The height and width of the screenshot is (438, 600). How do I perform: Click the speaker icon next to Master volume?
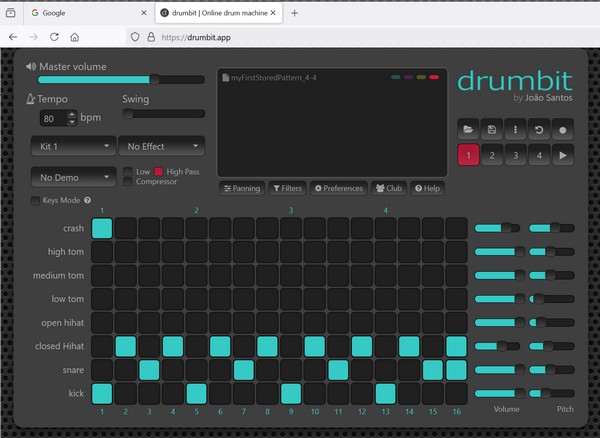click(x=31, y=67)
